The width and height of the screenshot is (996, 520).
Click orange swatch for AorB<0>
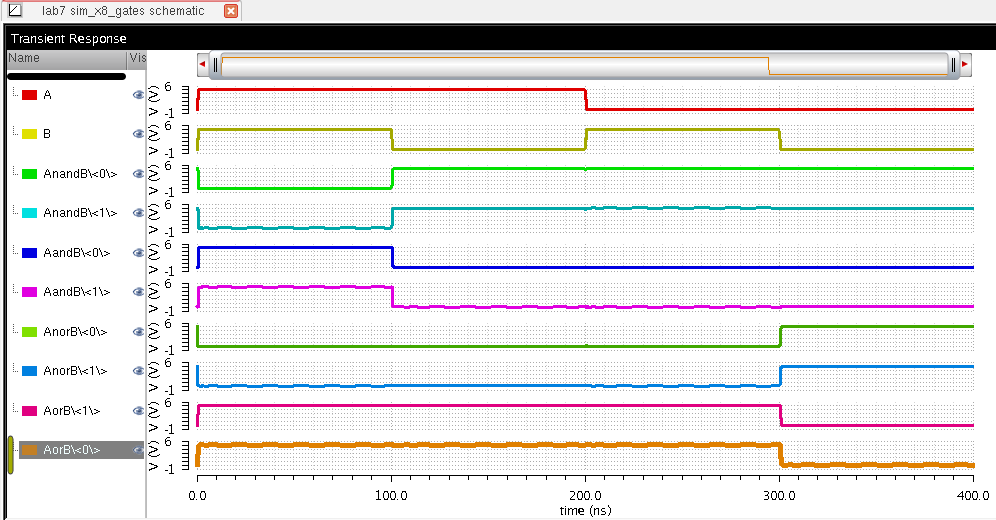click(29, 450)
